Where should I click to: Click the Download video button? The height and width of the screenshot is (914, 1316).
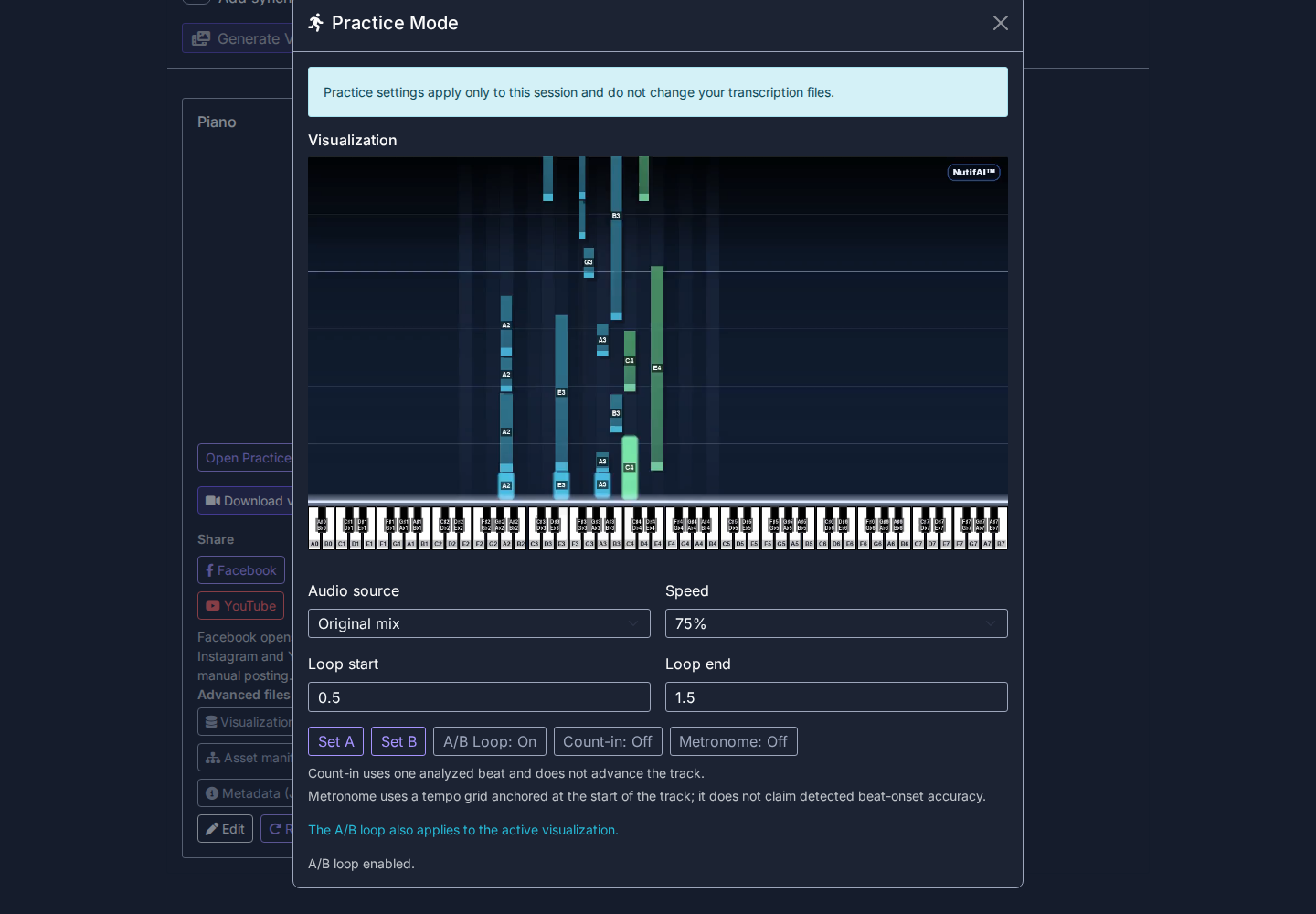click(x=245, y=501)
